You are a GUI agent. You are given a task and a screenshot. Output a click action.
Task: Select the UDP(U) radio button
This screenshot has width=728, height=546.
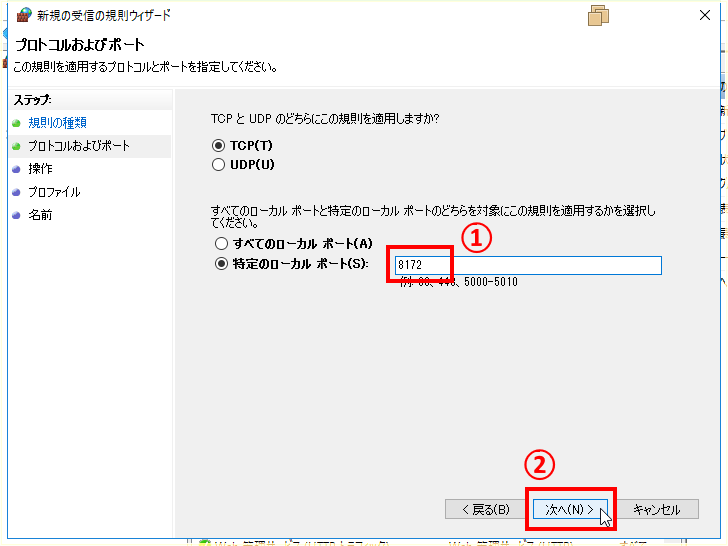click(218, 165)
